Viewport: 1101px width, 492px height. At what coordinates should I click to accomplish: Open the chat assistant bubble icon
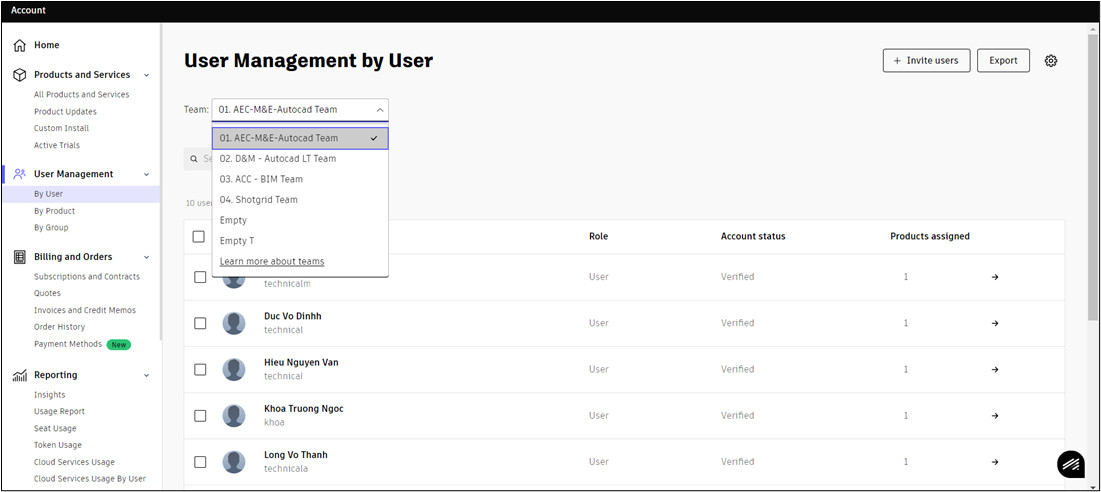1071,464
